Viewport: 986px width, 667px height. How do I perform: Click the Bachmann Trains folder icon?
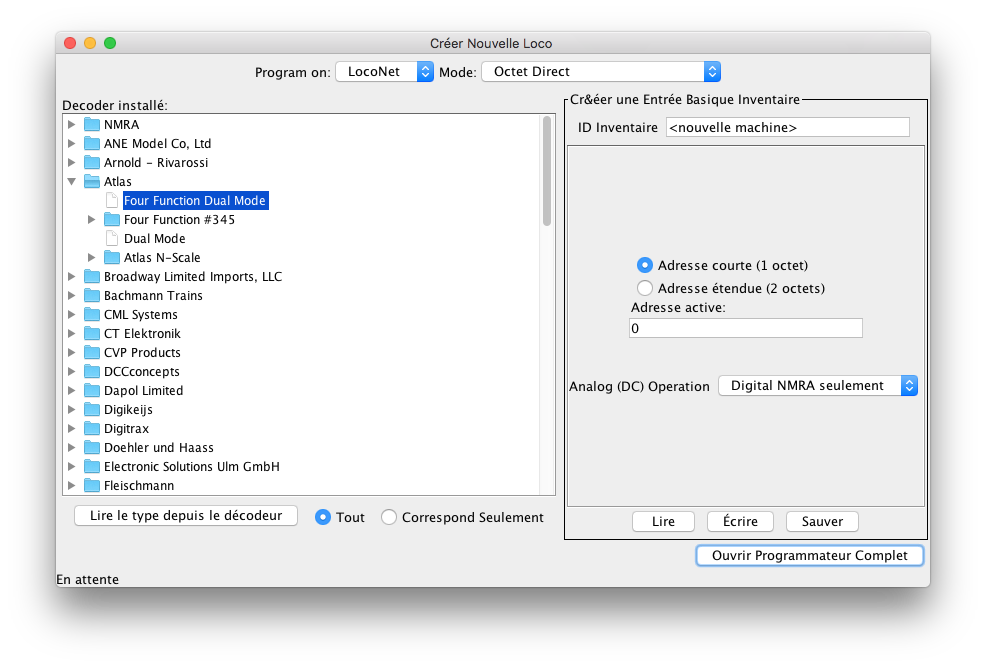(92, 296)
